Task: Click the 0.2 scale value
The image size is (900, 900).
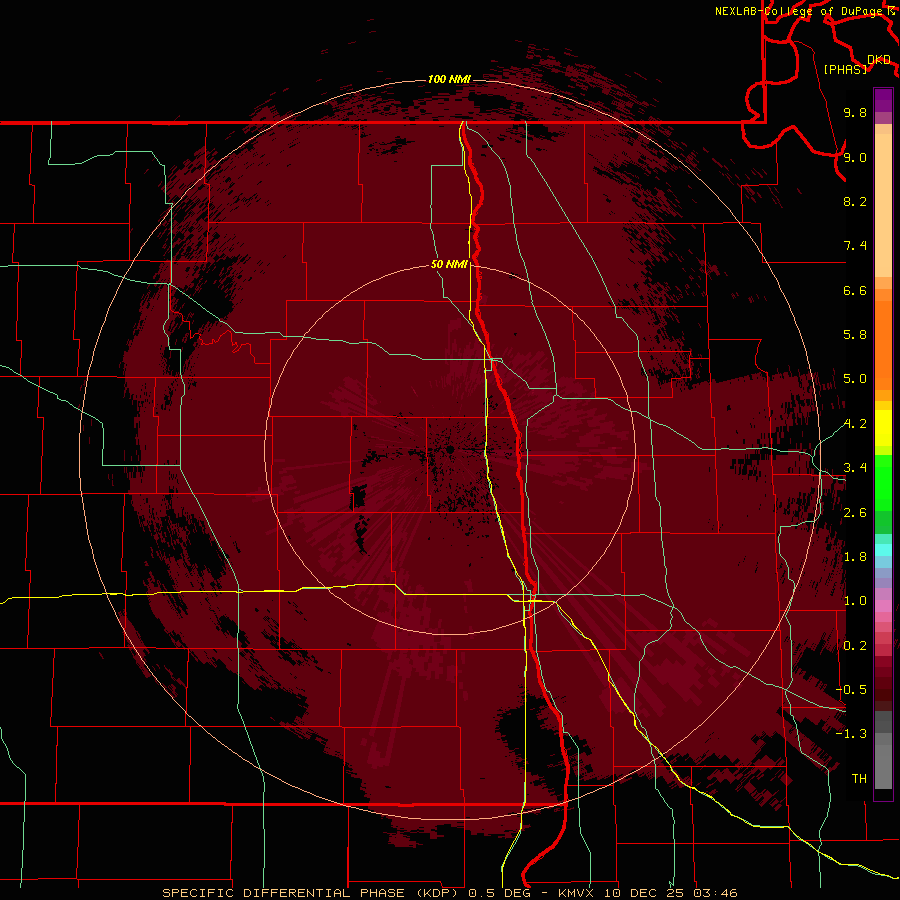Action: [x=855, y=646]
